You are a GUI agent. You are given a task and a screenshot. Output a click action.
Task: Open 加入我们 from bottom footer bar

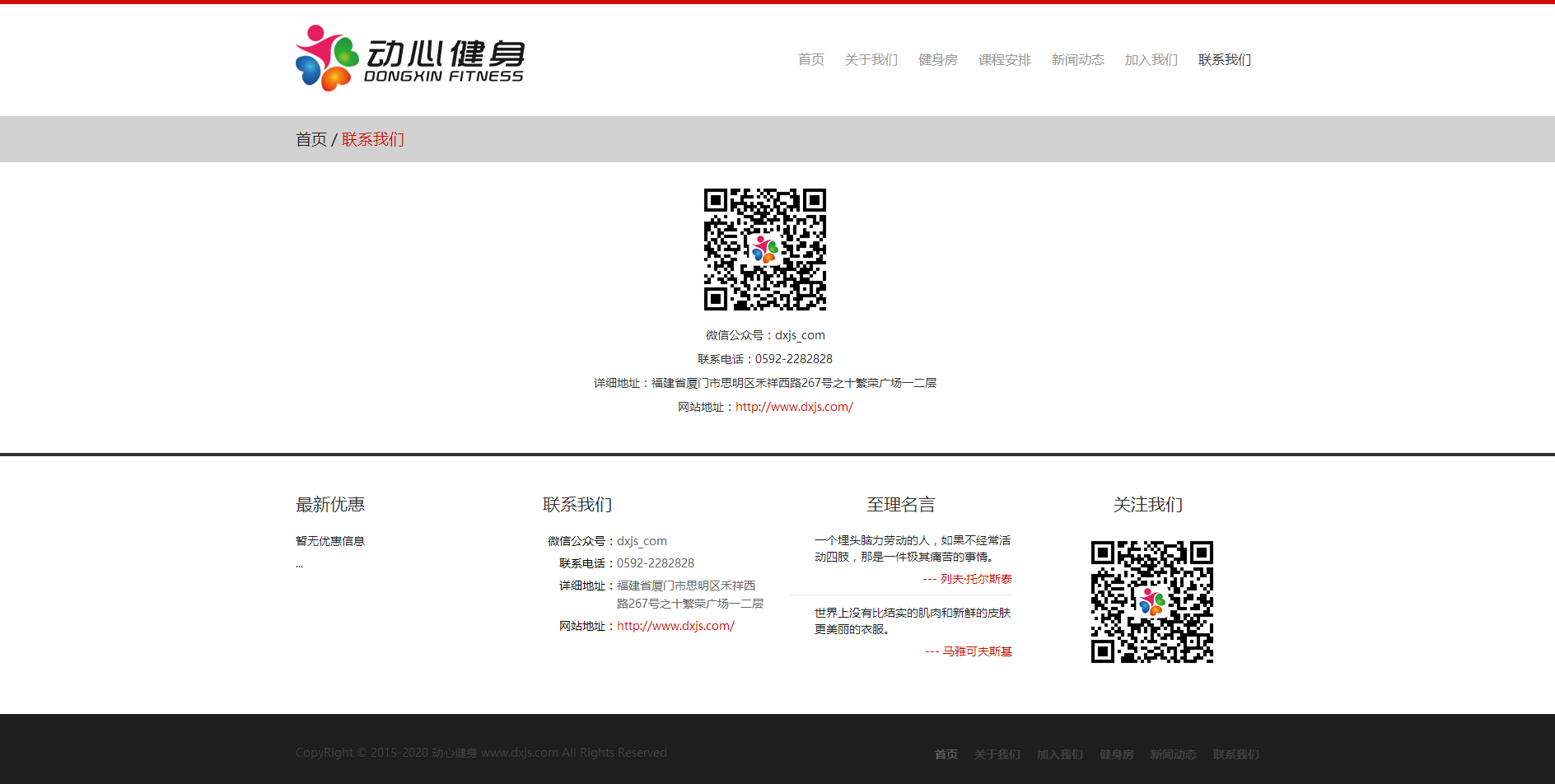1059,754
